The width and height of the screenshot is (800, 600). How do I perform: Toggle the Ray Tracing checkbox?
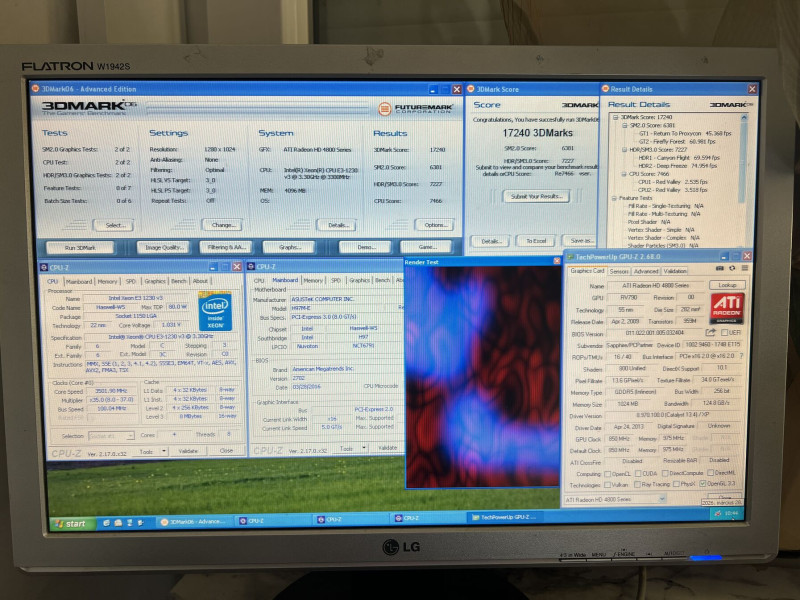click(637, 484)
